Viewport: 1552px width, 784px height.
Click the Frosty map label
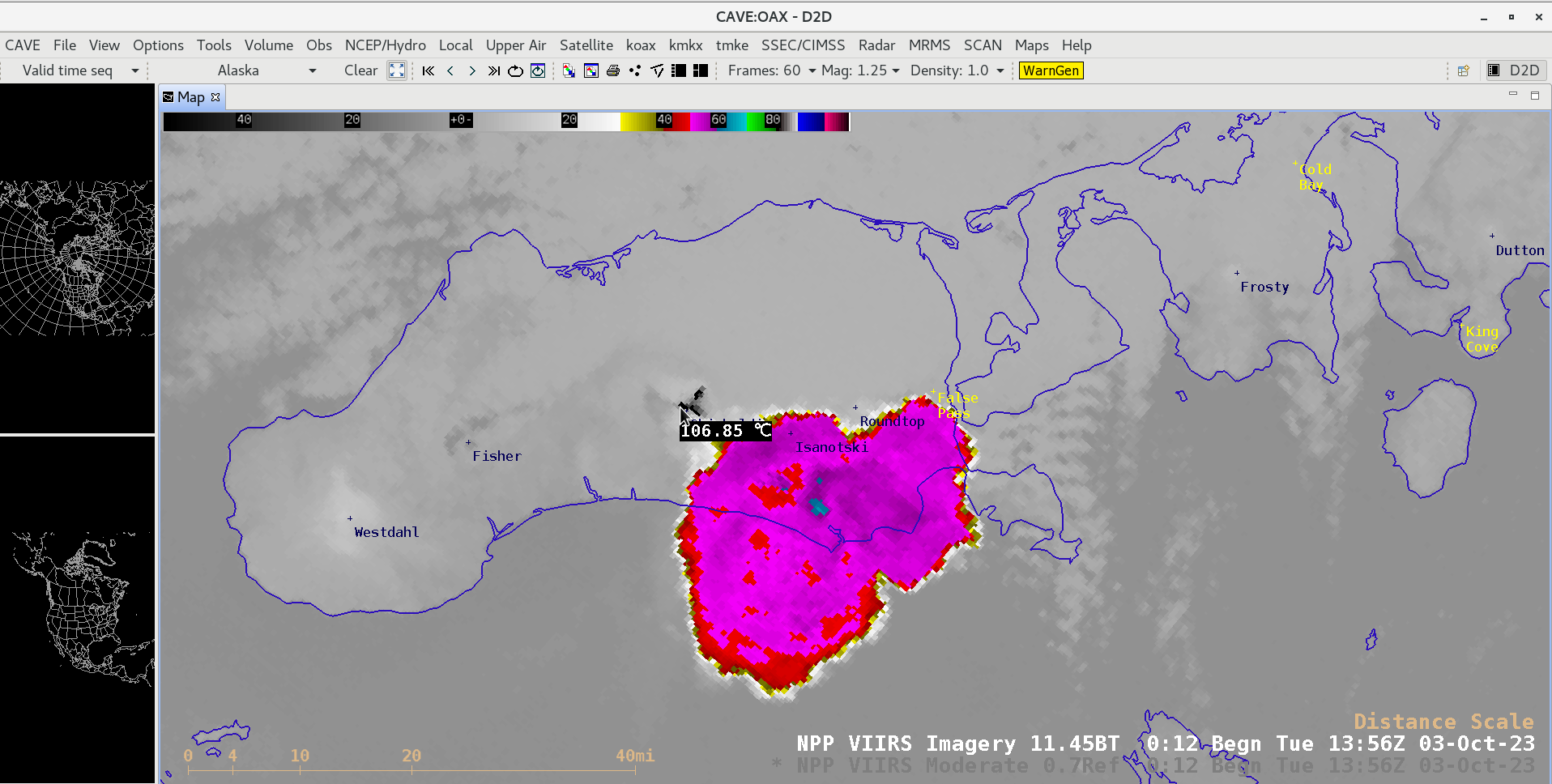point(1264,287)
